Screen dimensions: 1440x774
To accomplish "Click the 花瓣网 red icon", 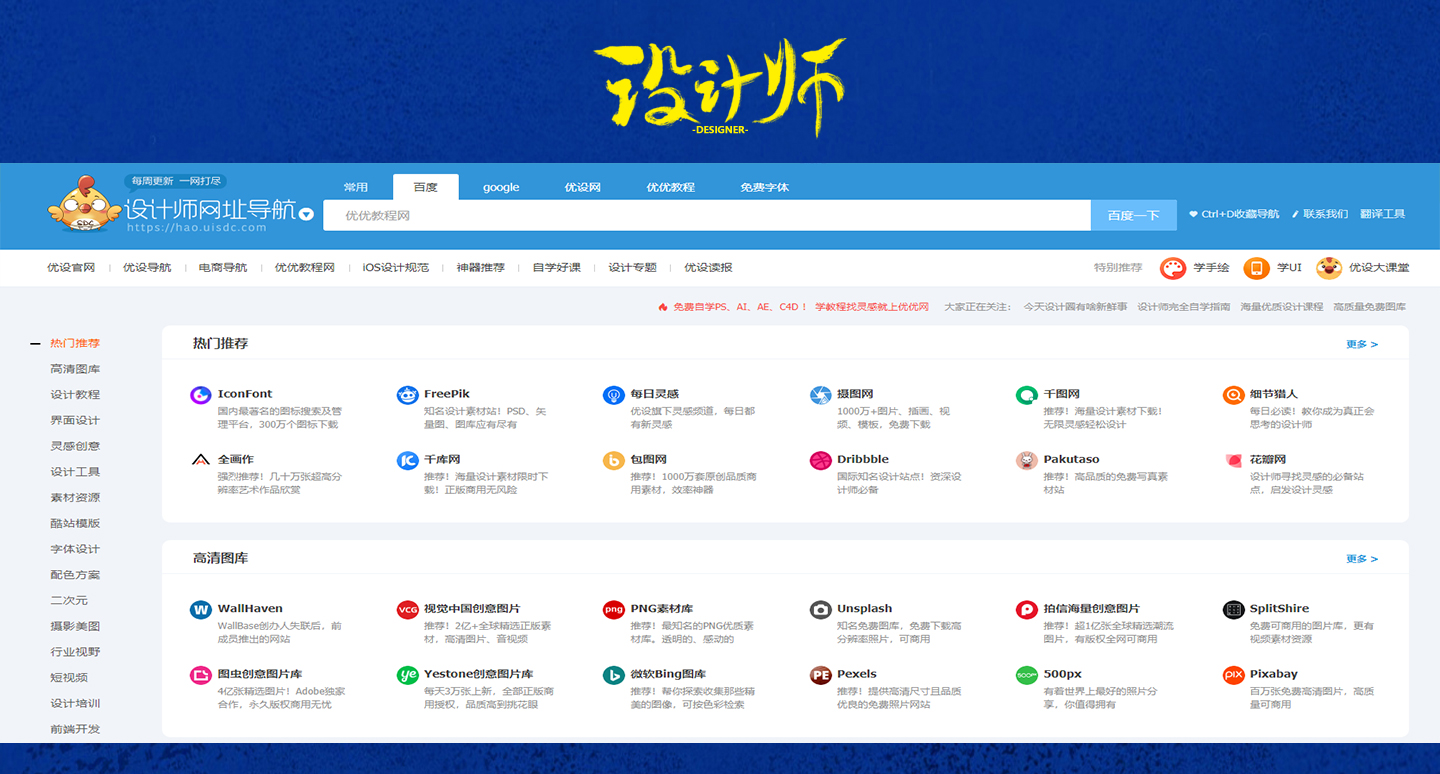I will (x=1233, y=461).
